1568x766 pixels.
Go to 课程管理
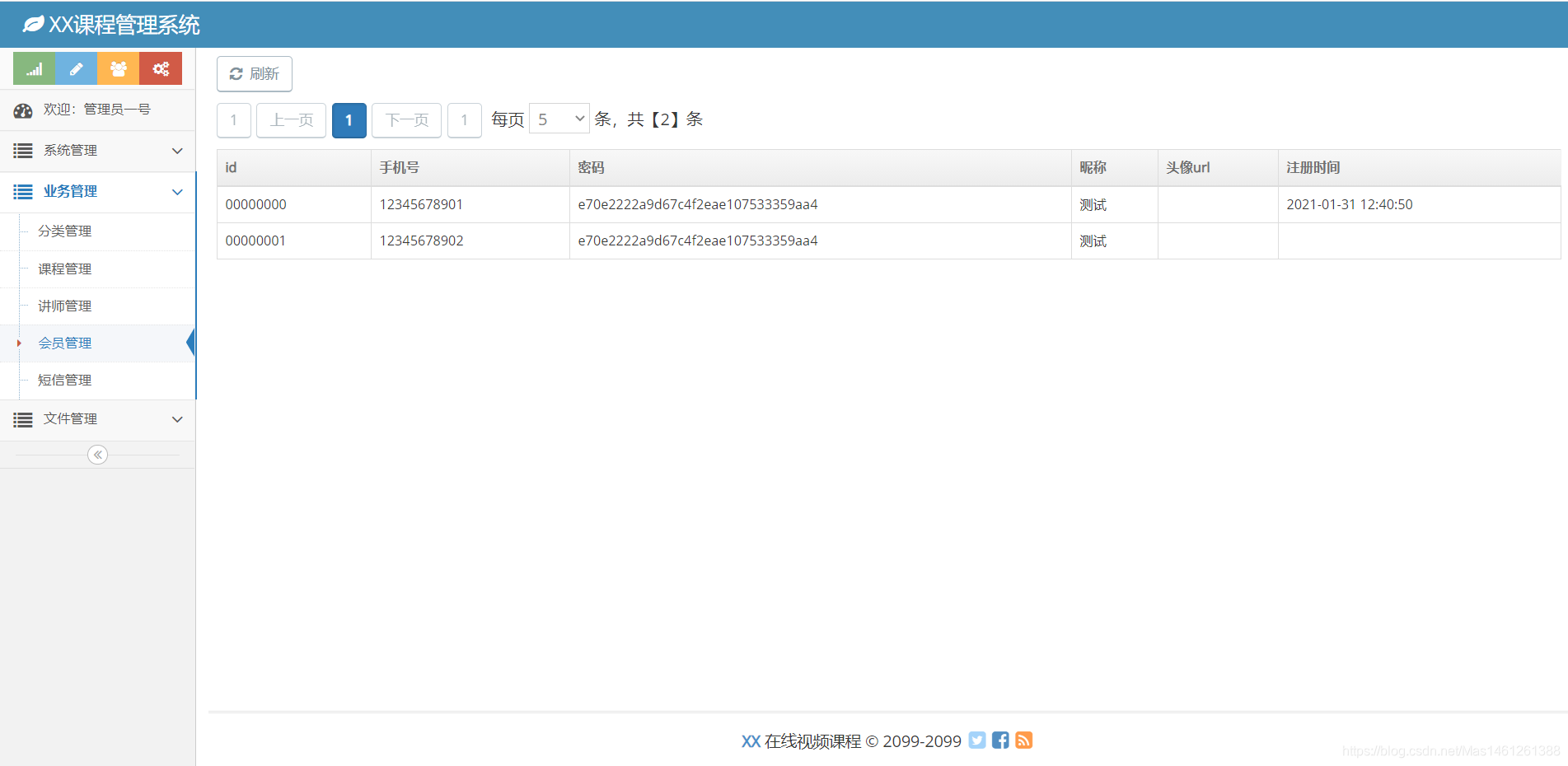pyautogui.click(x=65, y=269)
